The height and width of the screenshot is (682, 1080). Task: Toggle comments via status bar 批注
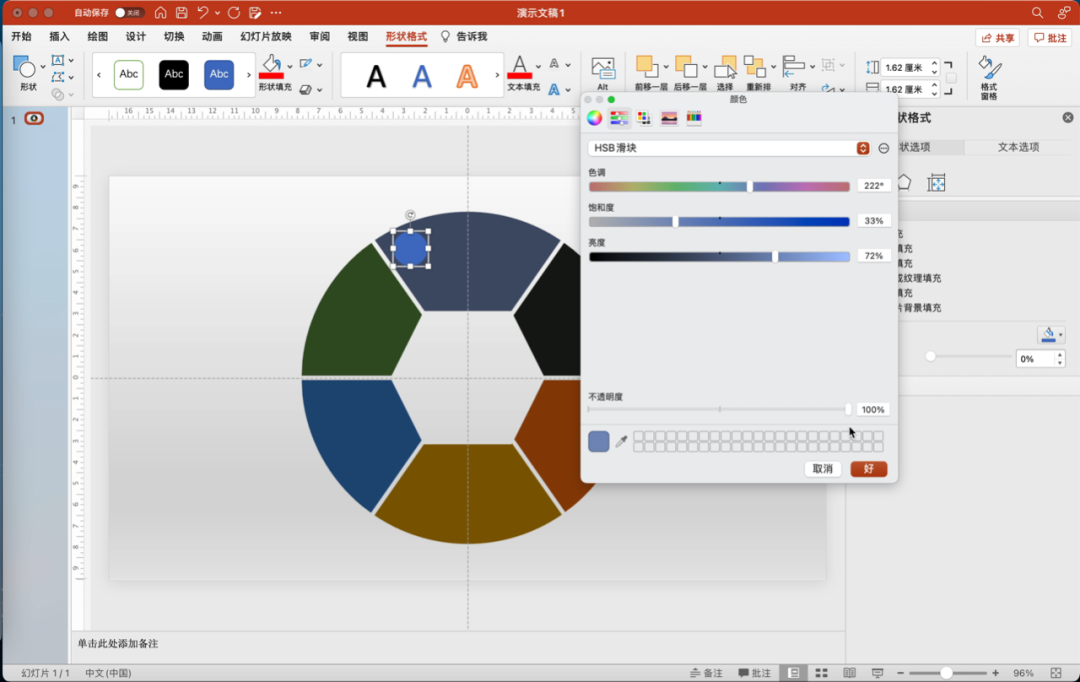[x=755, y=673]
